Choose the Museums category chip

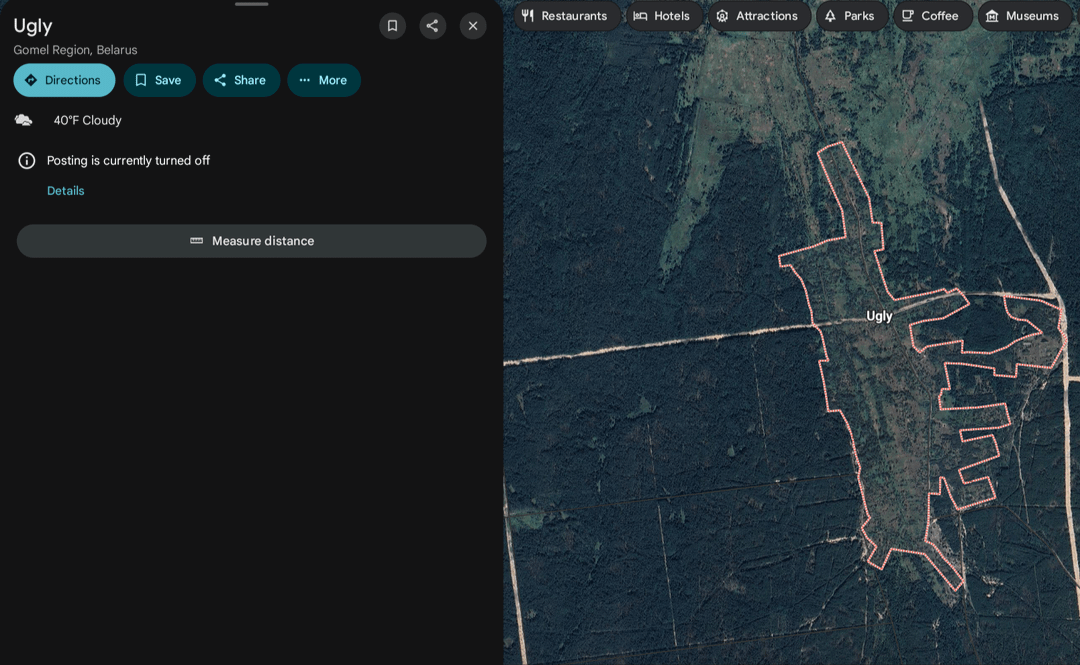1022,16
